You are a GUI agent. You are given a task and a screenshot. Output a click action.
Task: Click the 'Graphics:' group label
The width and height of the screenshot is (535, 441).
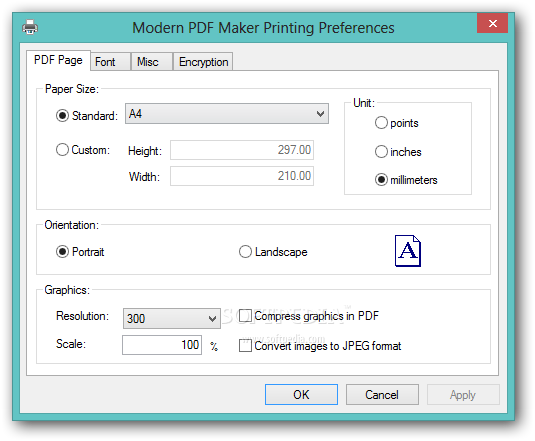point(67,290)
